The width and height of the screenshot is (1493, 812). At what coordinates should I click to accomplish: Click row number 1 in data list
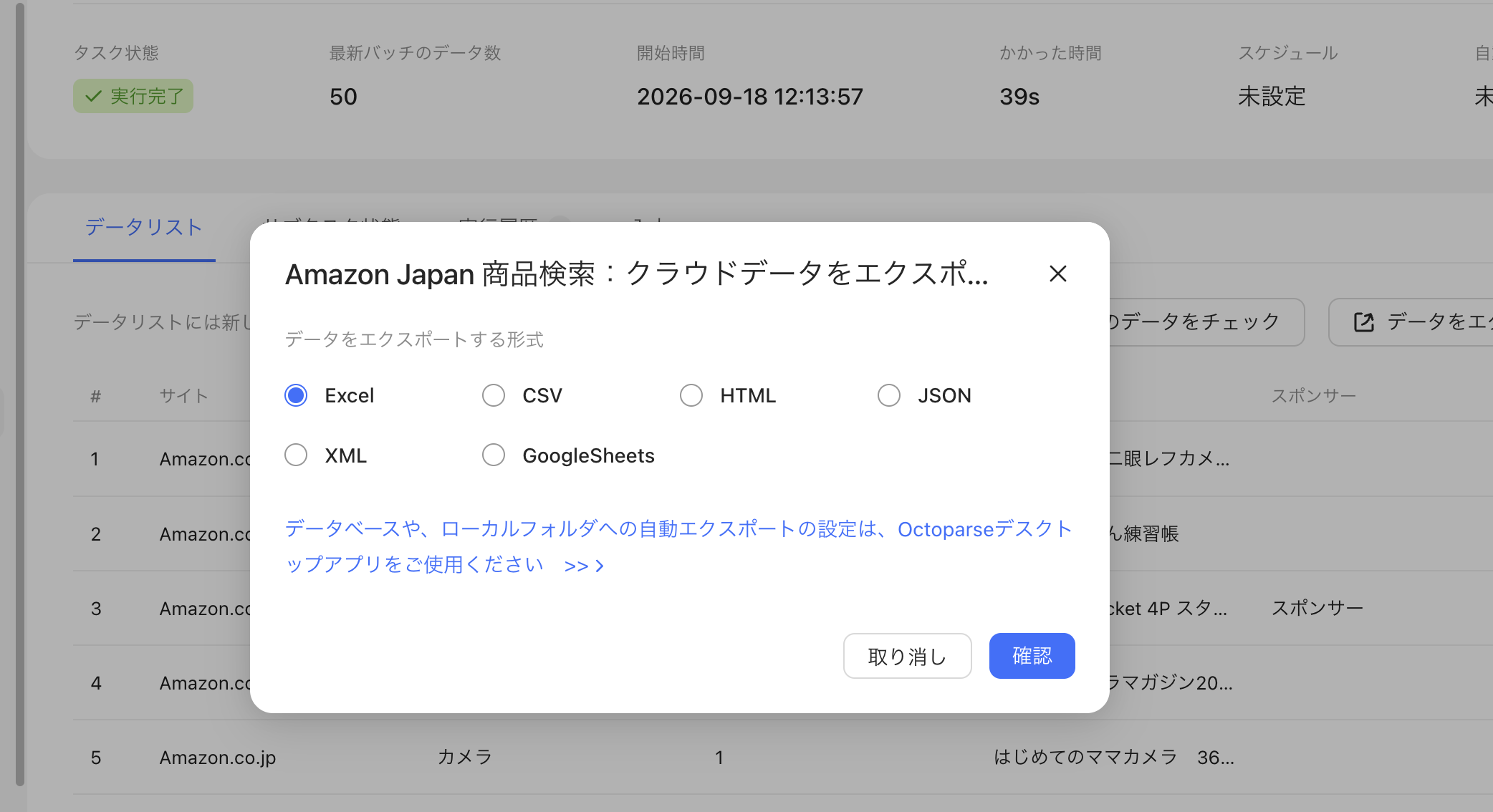(x=95, y=459)
